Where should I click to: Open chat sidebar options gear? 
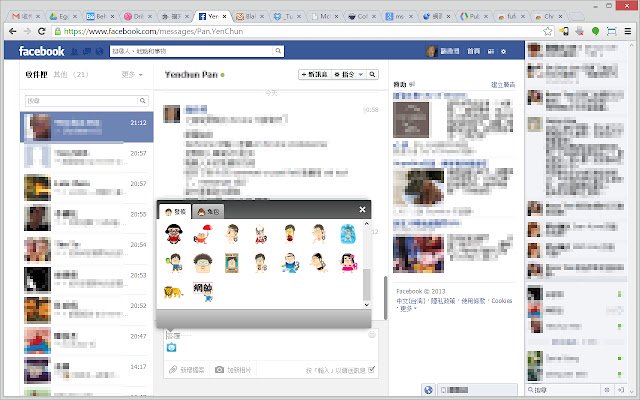click(x=607, y=390)
